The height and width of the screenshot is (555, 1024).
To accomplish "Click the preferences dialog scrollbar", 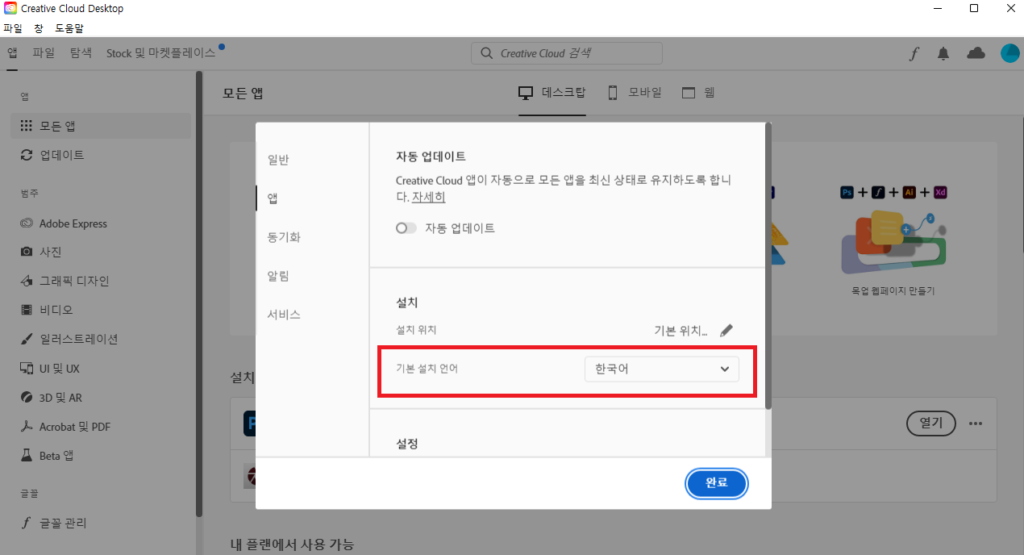I will coord(768,266).
